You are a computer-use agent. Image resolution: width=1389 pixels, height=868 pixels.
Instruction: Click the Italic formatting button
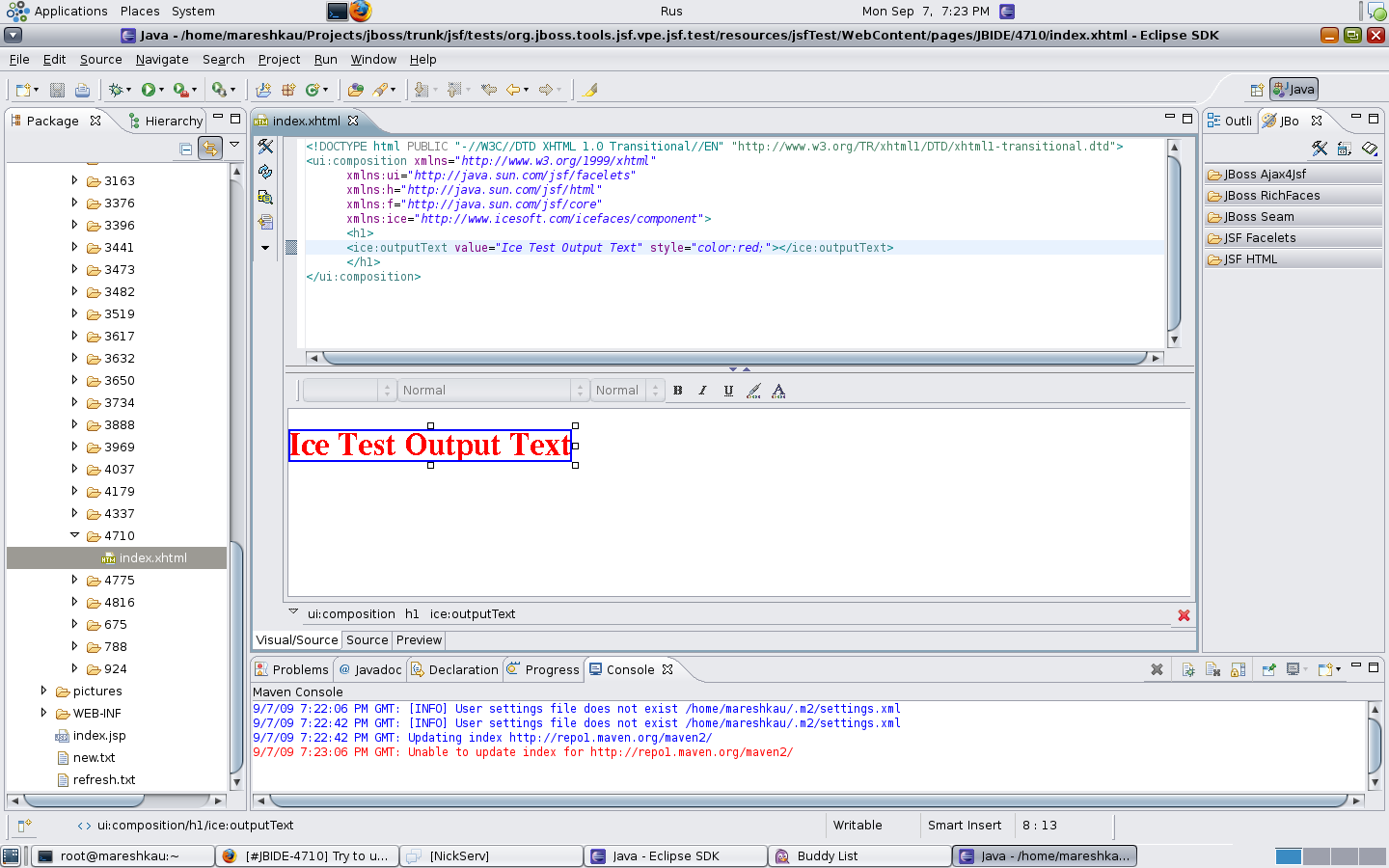(702, 391)
